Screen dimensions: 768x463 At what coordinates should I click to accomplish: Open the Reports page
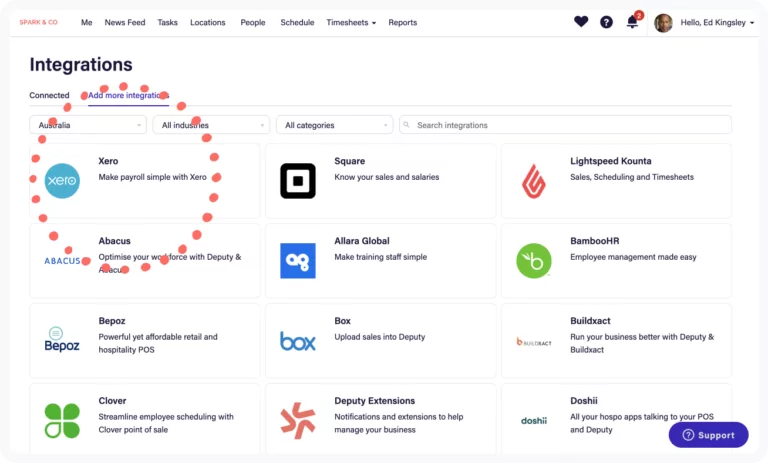(x=403, y=23)
